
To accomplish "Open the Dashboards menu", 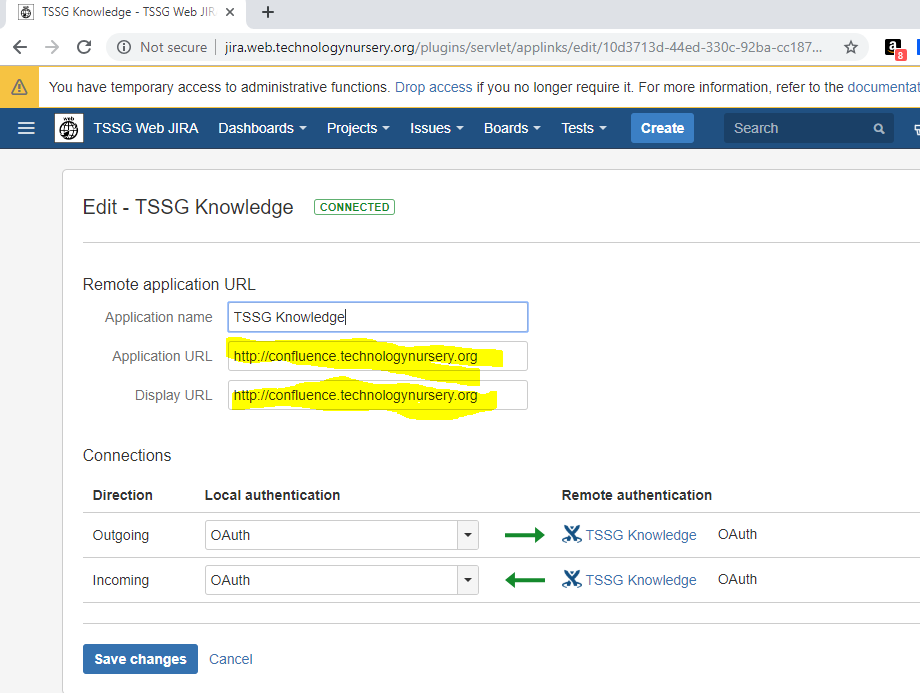I will pos(262,128).
